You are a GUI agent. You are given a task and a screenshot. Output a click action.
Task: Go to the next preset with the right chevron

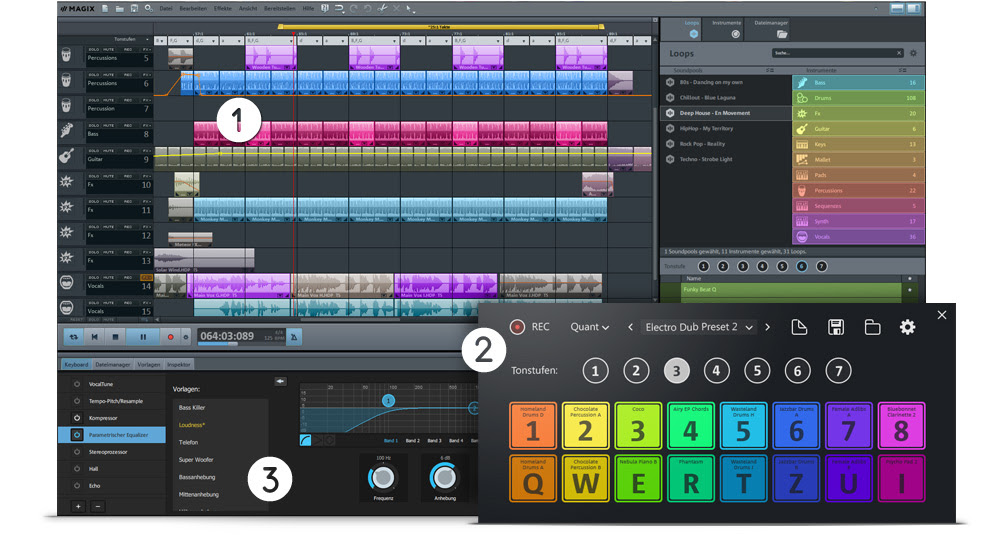pos(767,327)
